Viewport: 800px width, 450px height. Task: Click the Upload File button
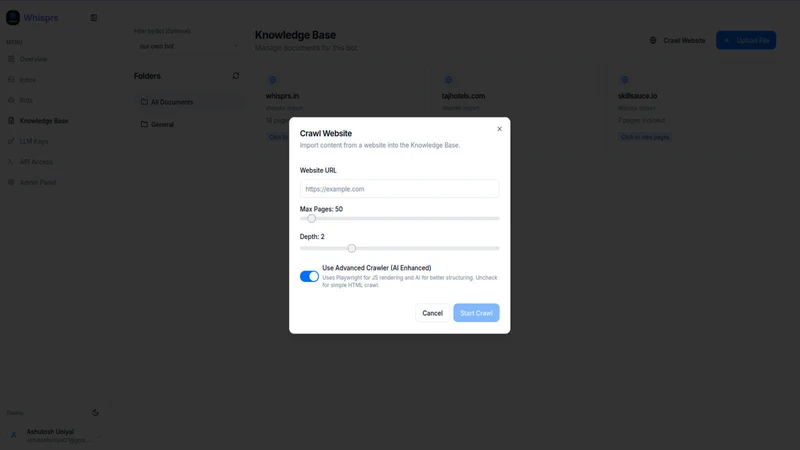tap(746, 40)
